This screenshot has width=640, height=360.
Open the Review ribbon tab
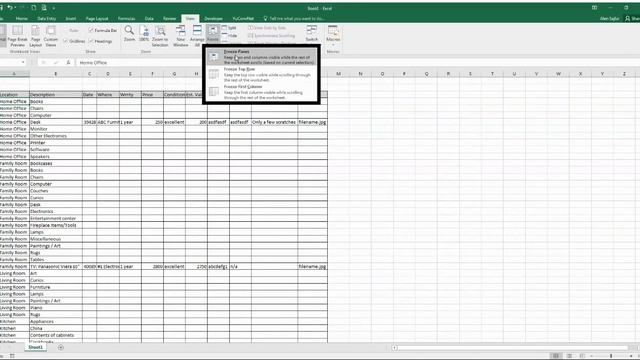[x=169, y=18]
